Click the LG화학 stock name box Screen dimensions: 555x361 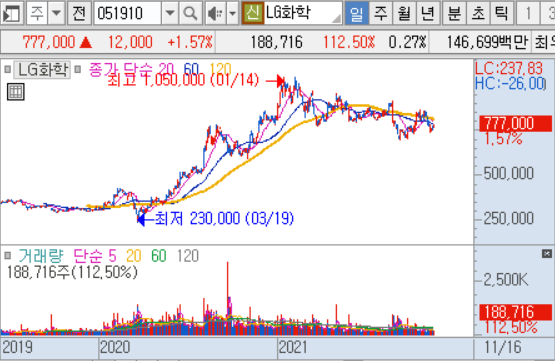303,13
